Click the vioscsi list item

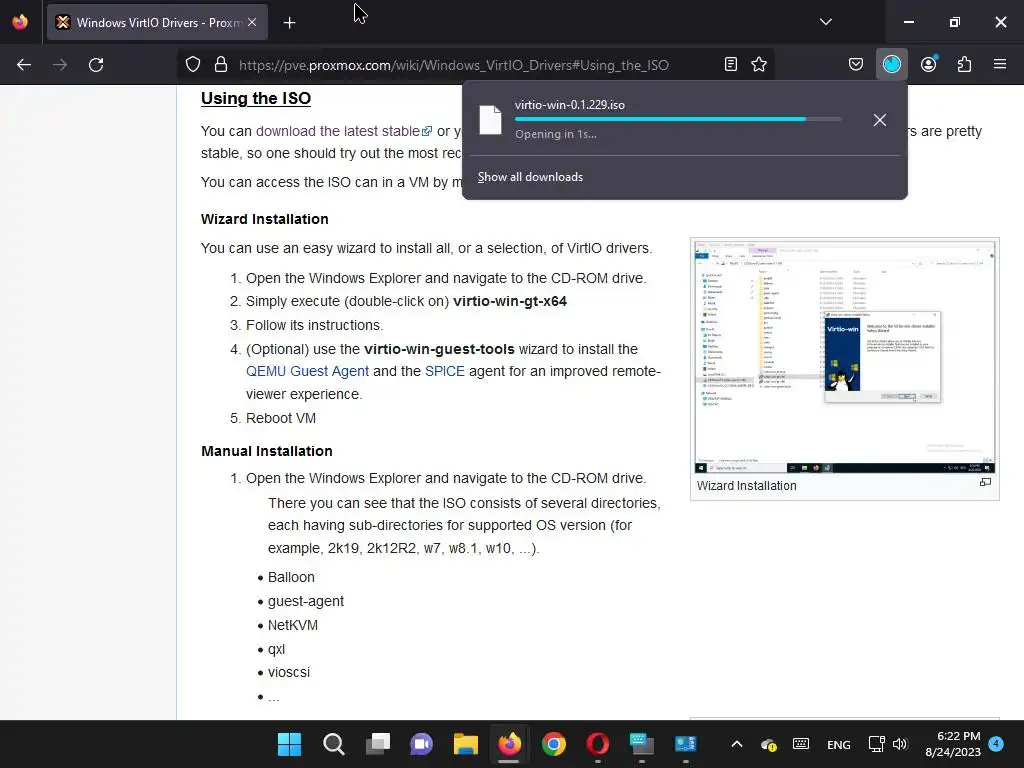pyautogui.click(x=289, y=673)
